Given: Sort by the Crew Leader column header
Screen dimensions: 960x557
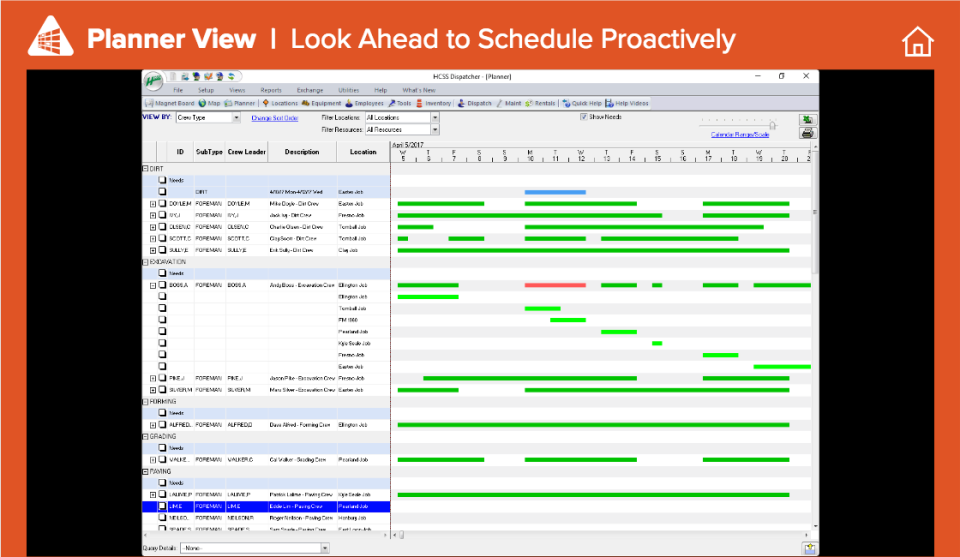Looking at the screenshot, I should point(247,152).
